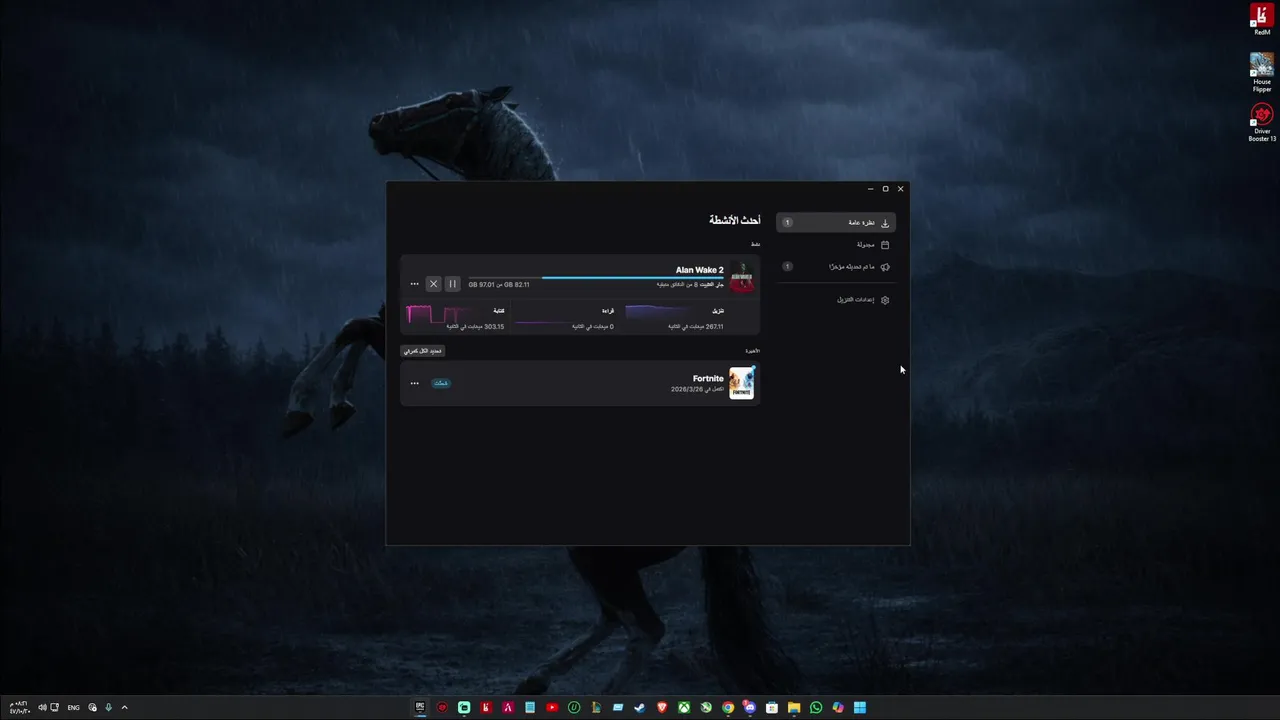Screen dimensions: 1280x720
Task: Open RedM desktop shortcut
Action: [1262, 19]
